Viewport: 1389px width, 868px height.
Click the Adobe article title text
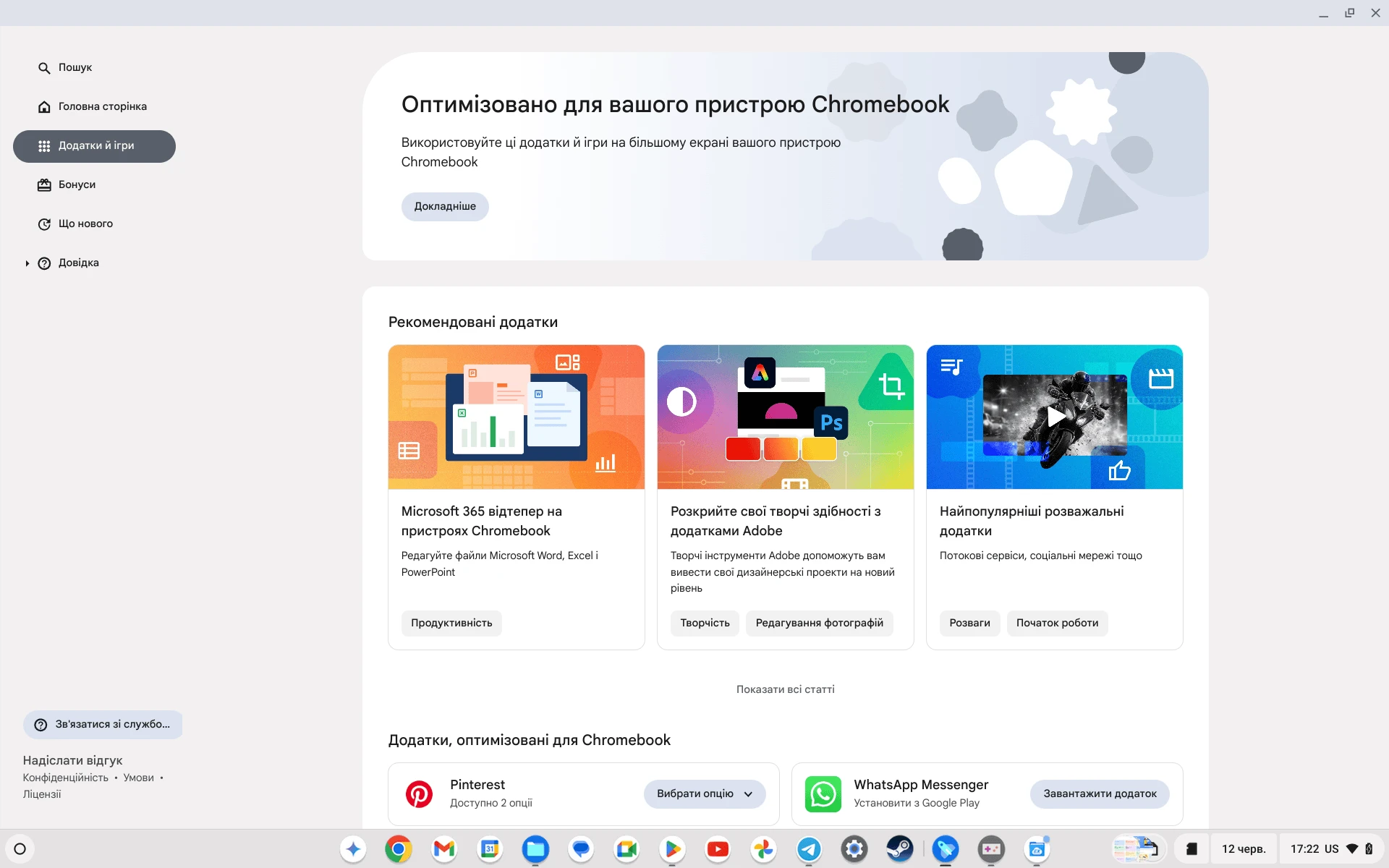pyautogui.click(x=776, y=522)
